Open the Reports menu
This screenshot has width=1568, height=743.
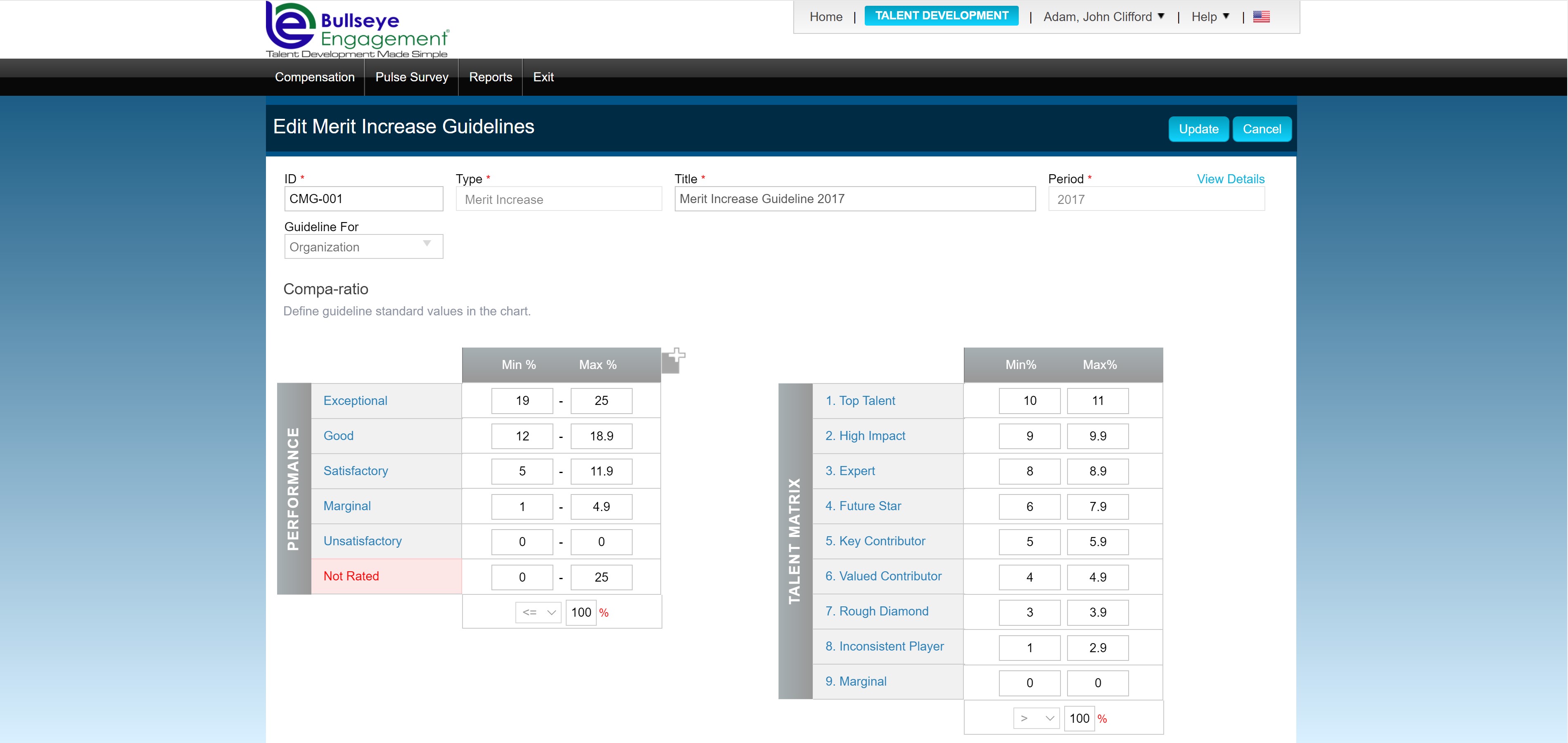click(x=491, y=77)
